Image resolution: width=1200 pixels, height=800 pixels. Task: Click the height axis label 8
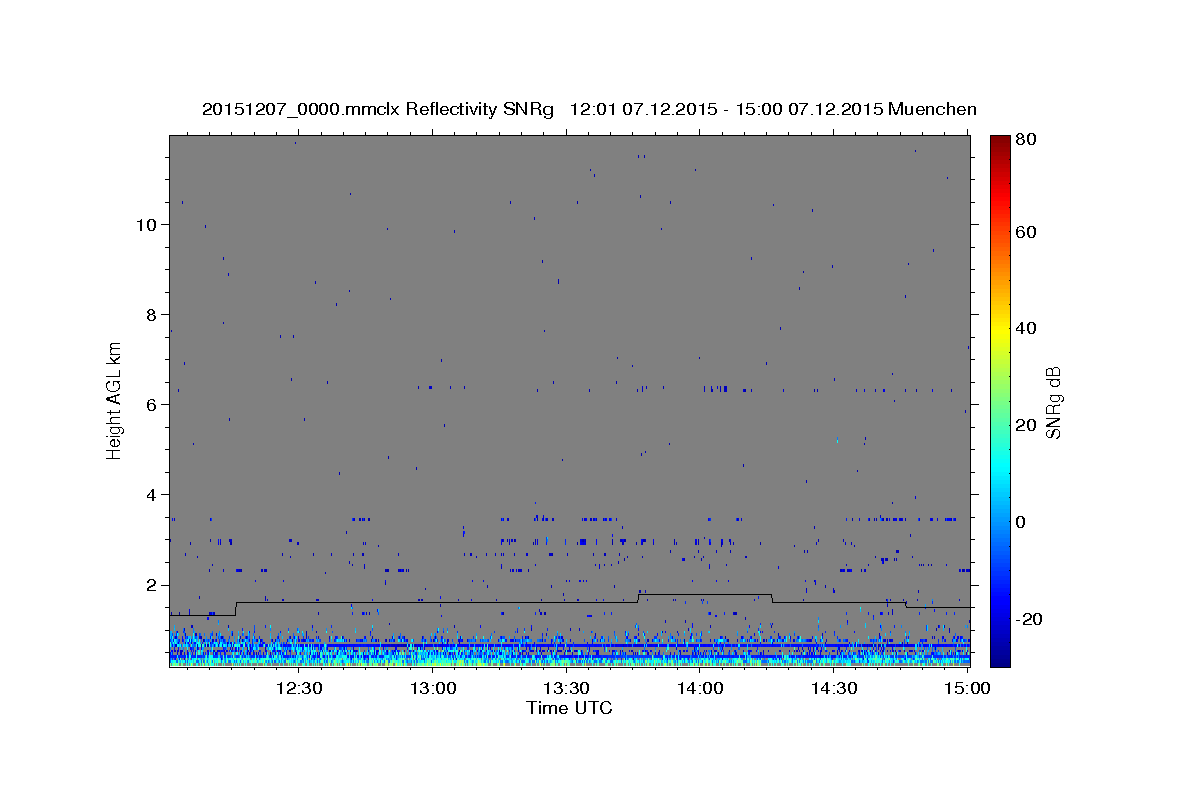point(151,315)
